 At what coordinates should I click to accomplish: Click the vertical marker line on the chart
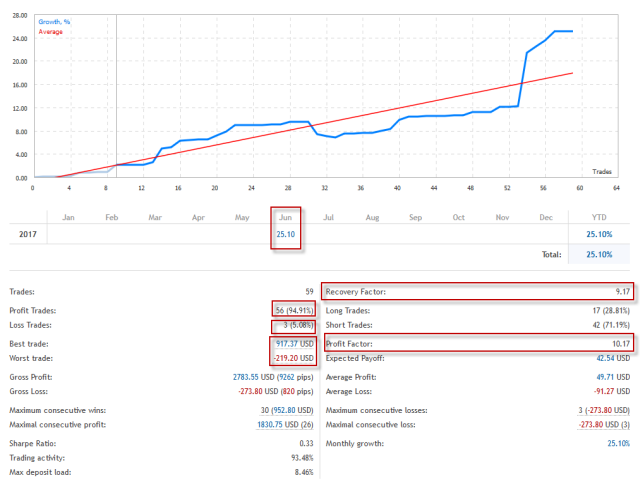pyautogui.click(x=116, y=100)
